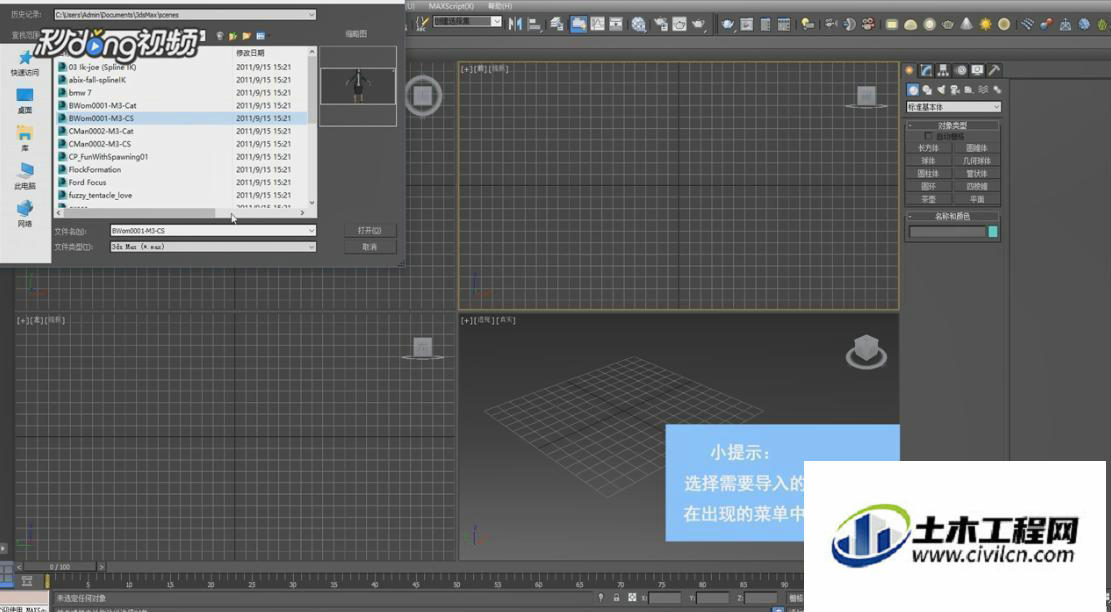
Task: Switch to the Modify panel tab
Action: click(x=926, y=70)
